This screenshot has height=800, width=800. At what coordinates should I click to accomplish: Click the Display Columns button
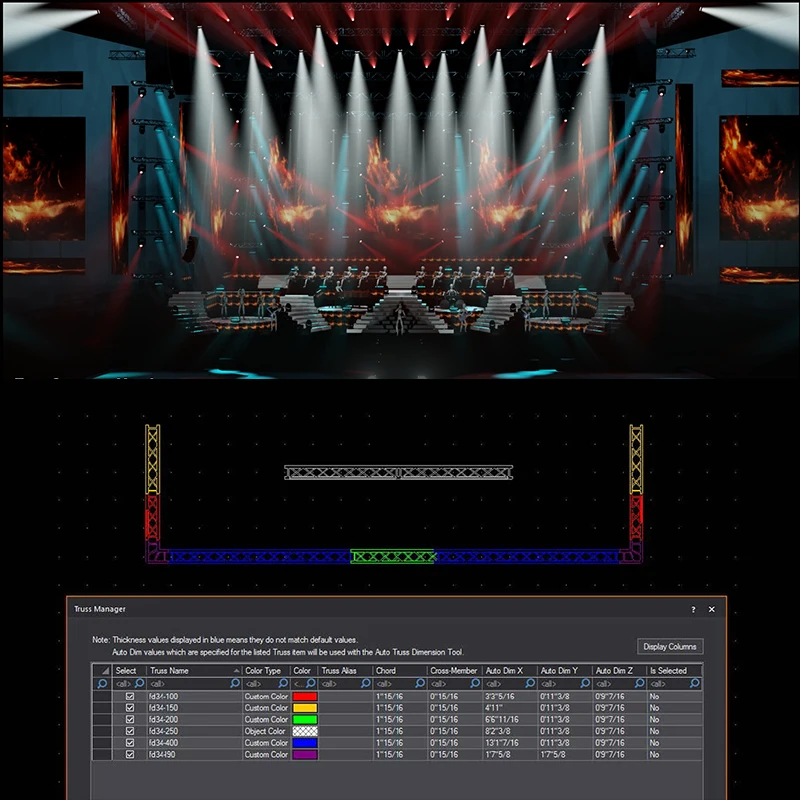pos(670,646)
